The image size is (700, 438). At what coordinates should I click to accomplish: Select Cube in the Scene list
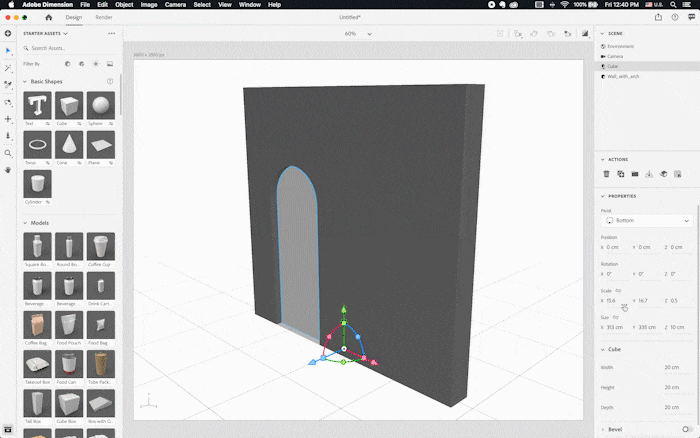[x=647, y=66]
